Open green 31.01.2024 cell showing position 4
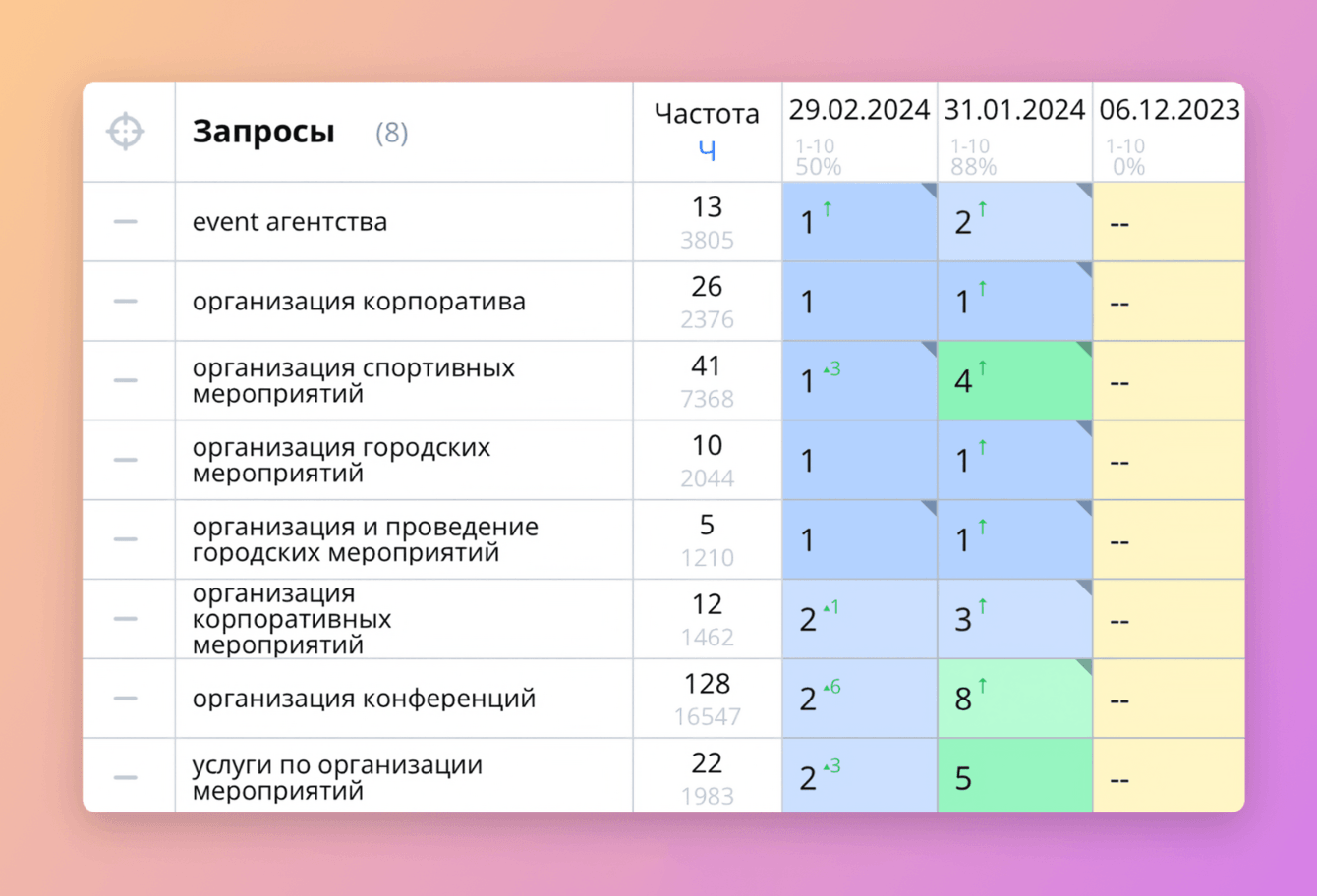1317x896 pixels. click(1015, 380)
